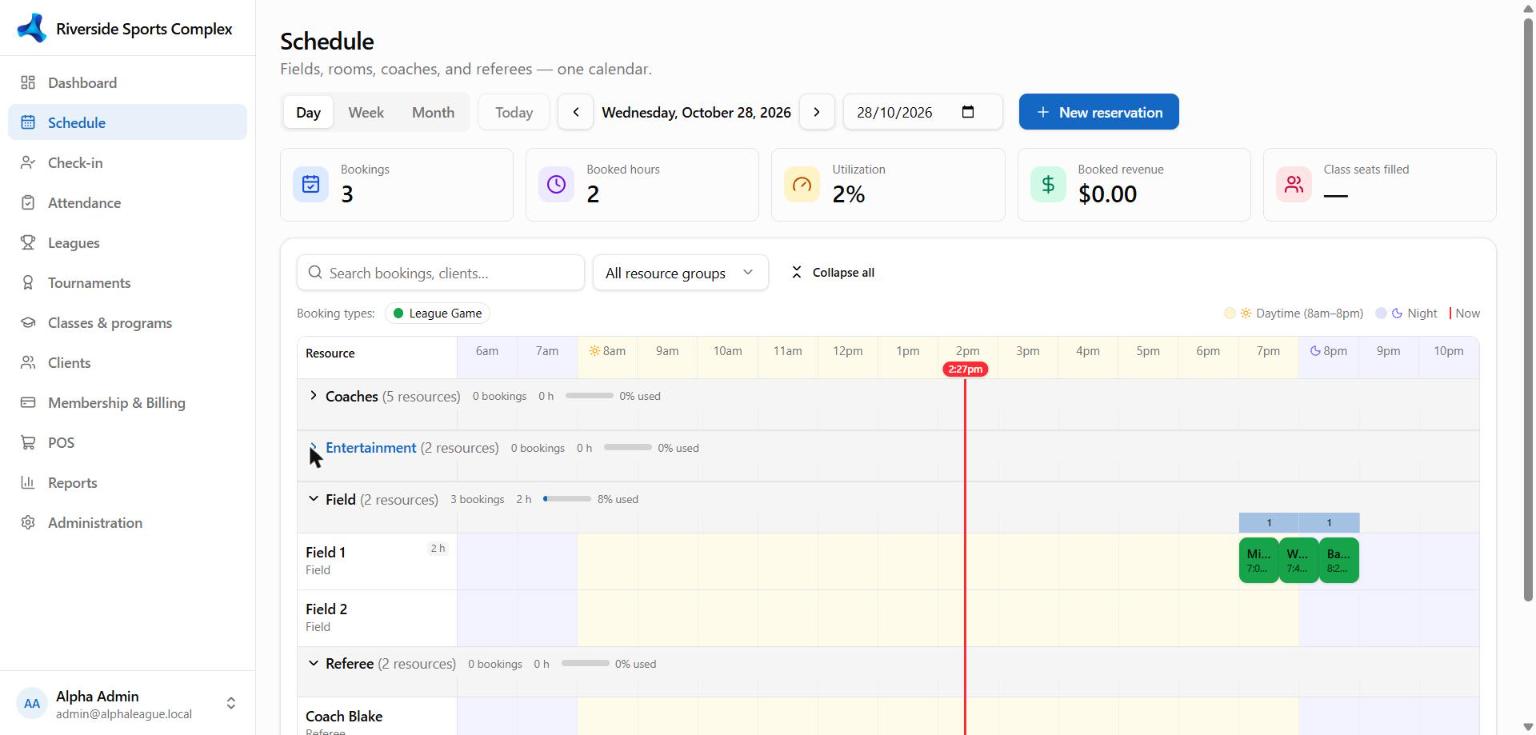Toggle the League Game booking type filter
1536x735 pixels.
[438, 313]
